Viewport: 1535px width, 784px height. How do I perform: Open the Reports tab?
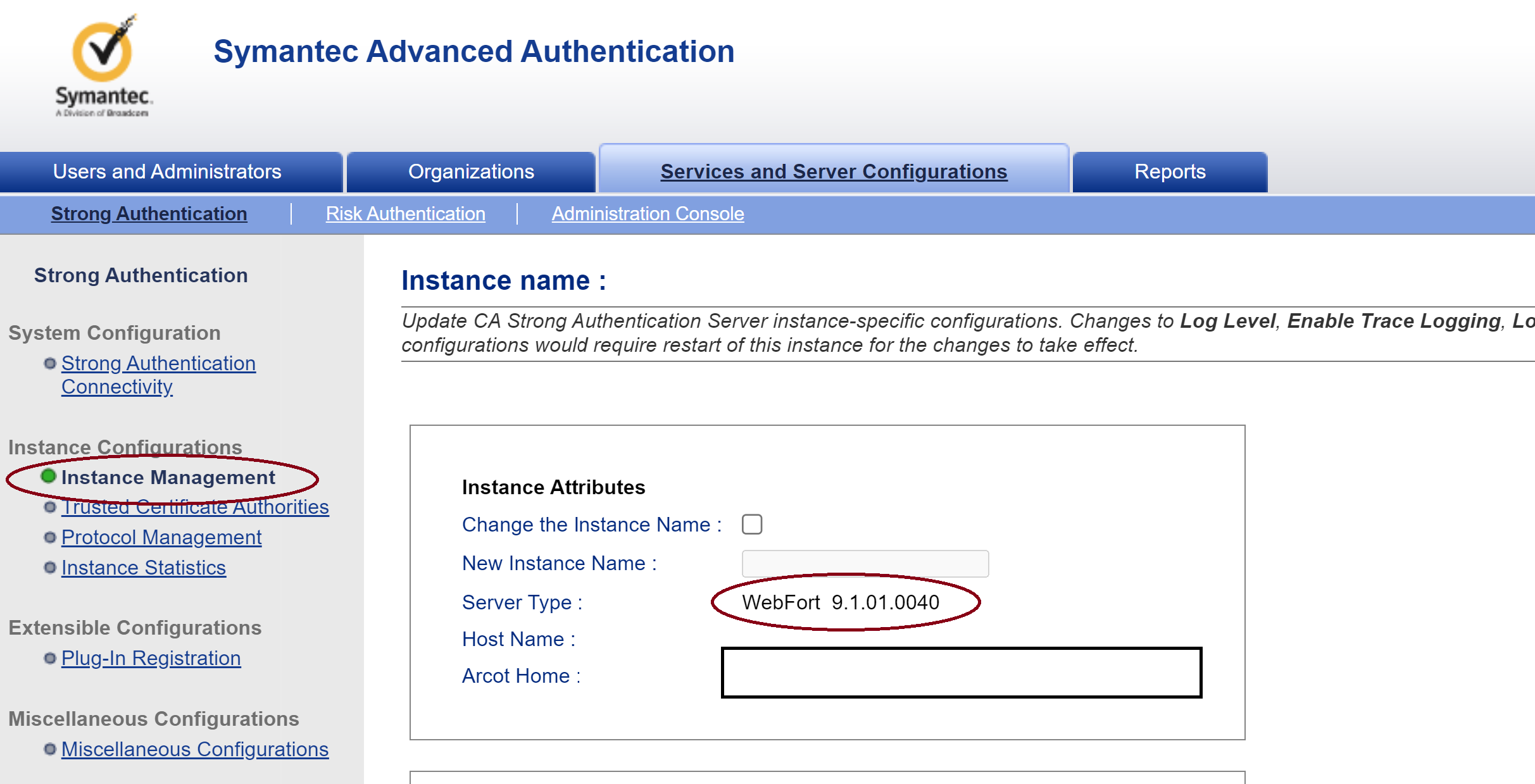tap(1169, 171)
